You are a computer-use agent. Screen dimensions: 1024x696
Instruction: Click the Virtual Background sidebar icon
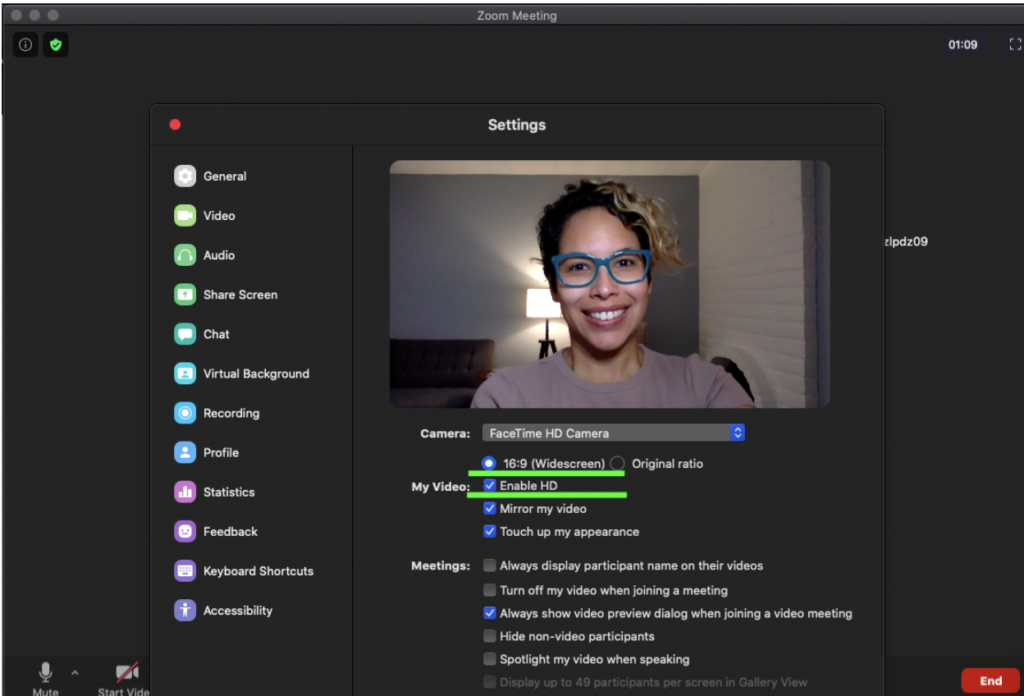click(x=185, y=373)
